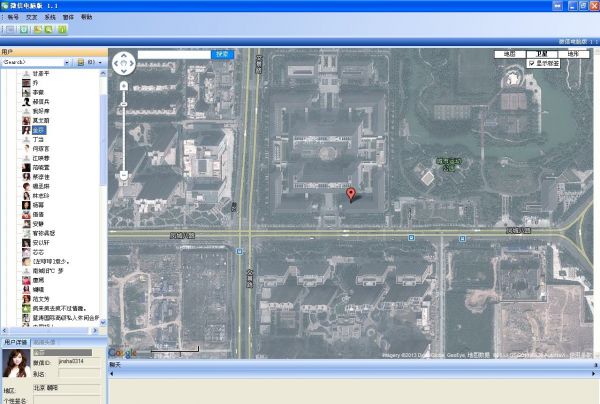Image resolution: width=600 pixels, height=404 pixels.
Task: Click the teal refresh toolbar icon
Action: 24,29
